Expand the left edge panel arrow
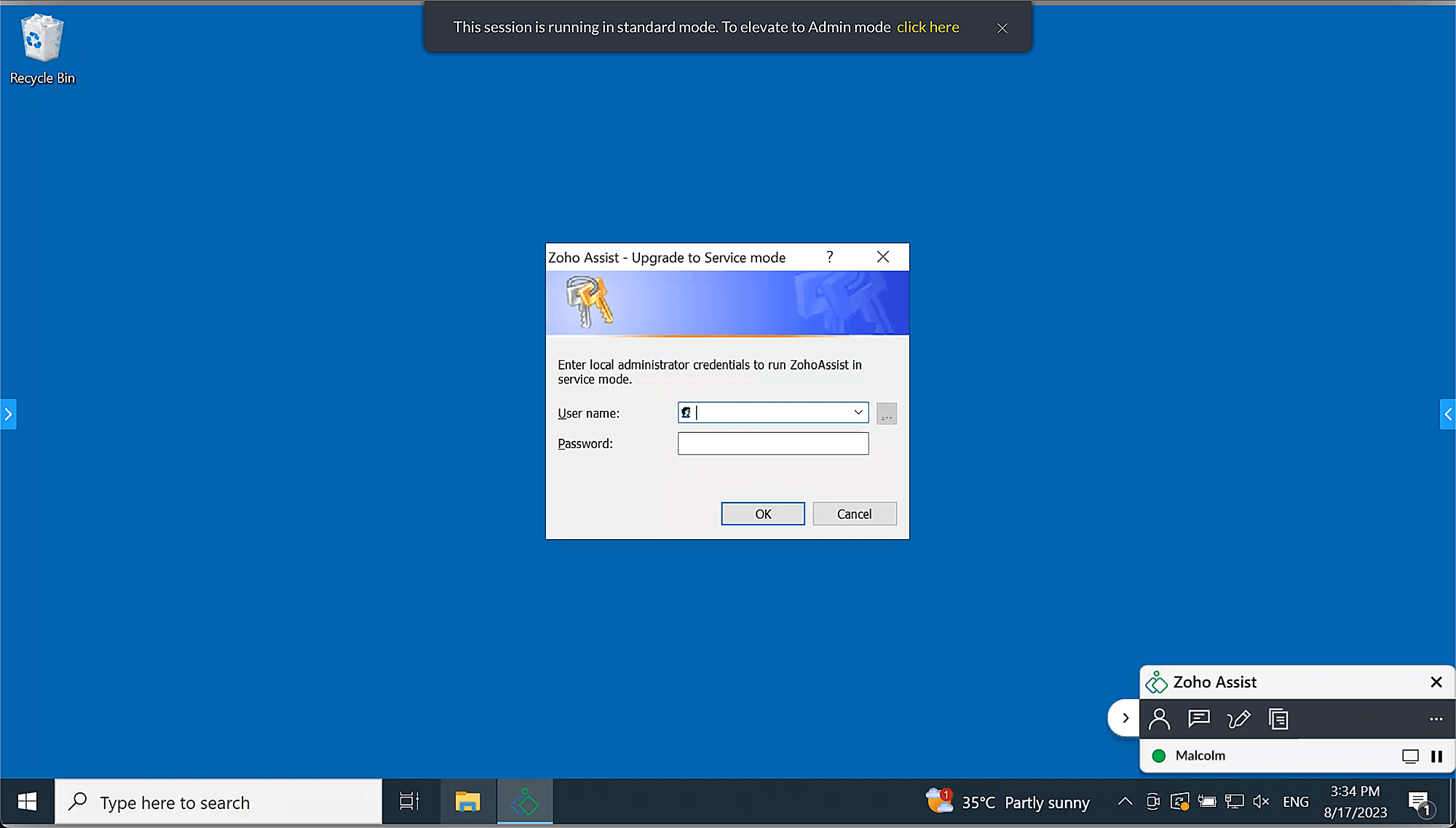The image size is (1456, 828). pos(9,414)
